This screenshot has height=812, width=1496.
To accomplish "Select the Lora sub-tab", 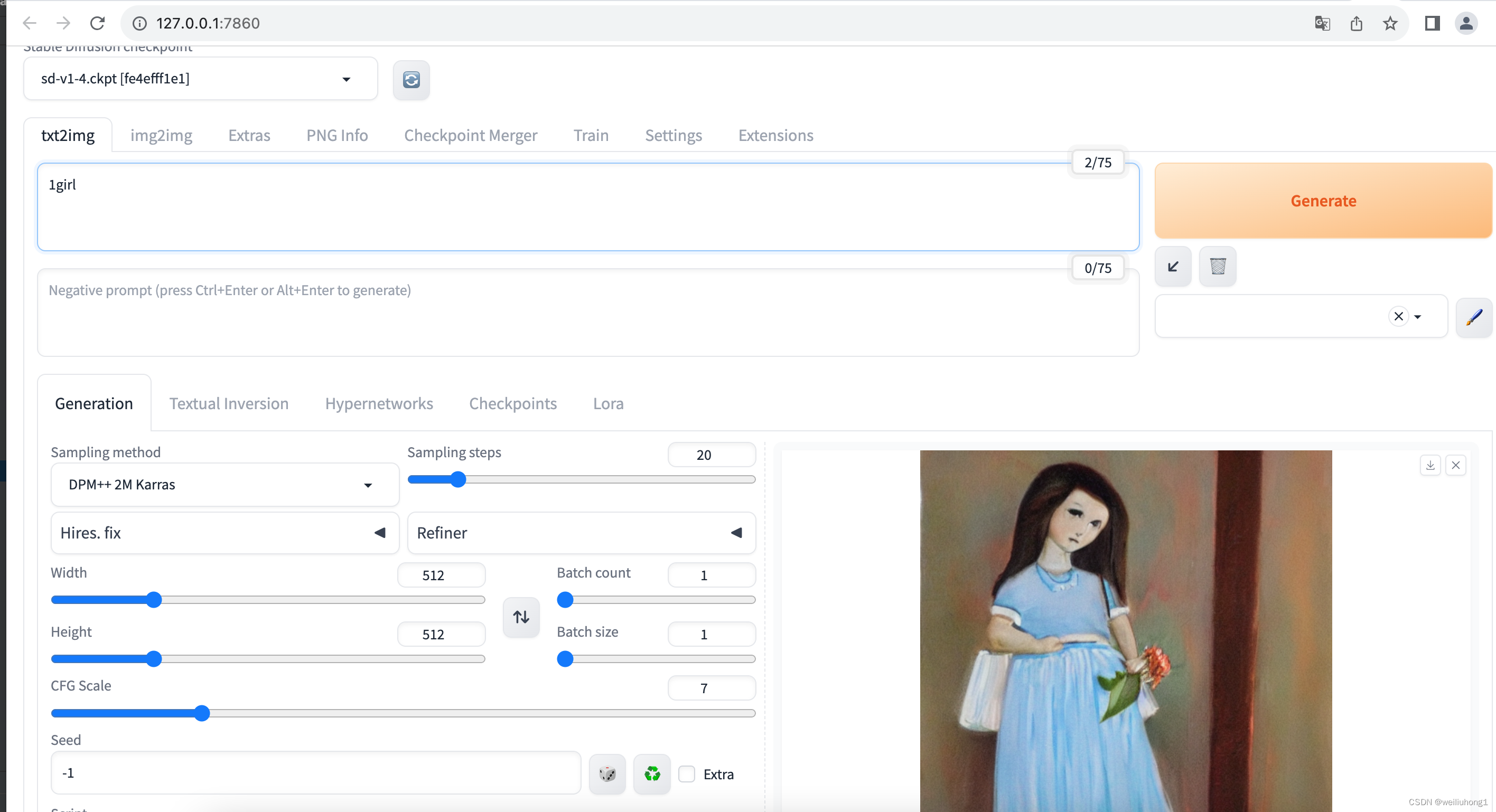I will click(608, 403).
